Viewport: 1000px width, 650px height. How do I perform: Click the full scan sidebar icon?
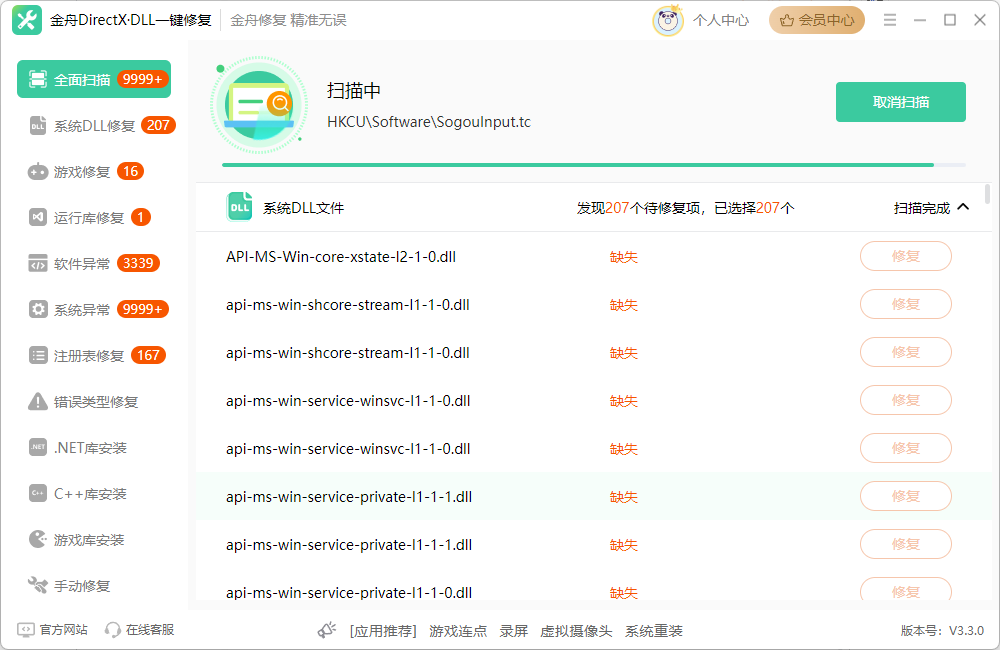tap(38, 79)
